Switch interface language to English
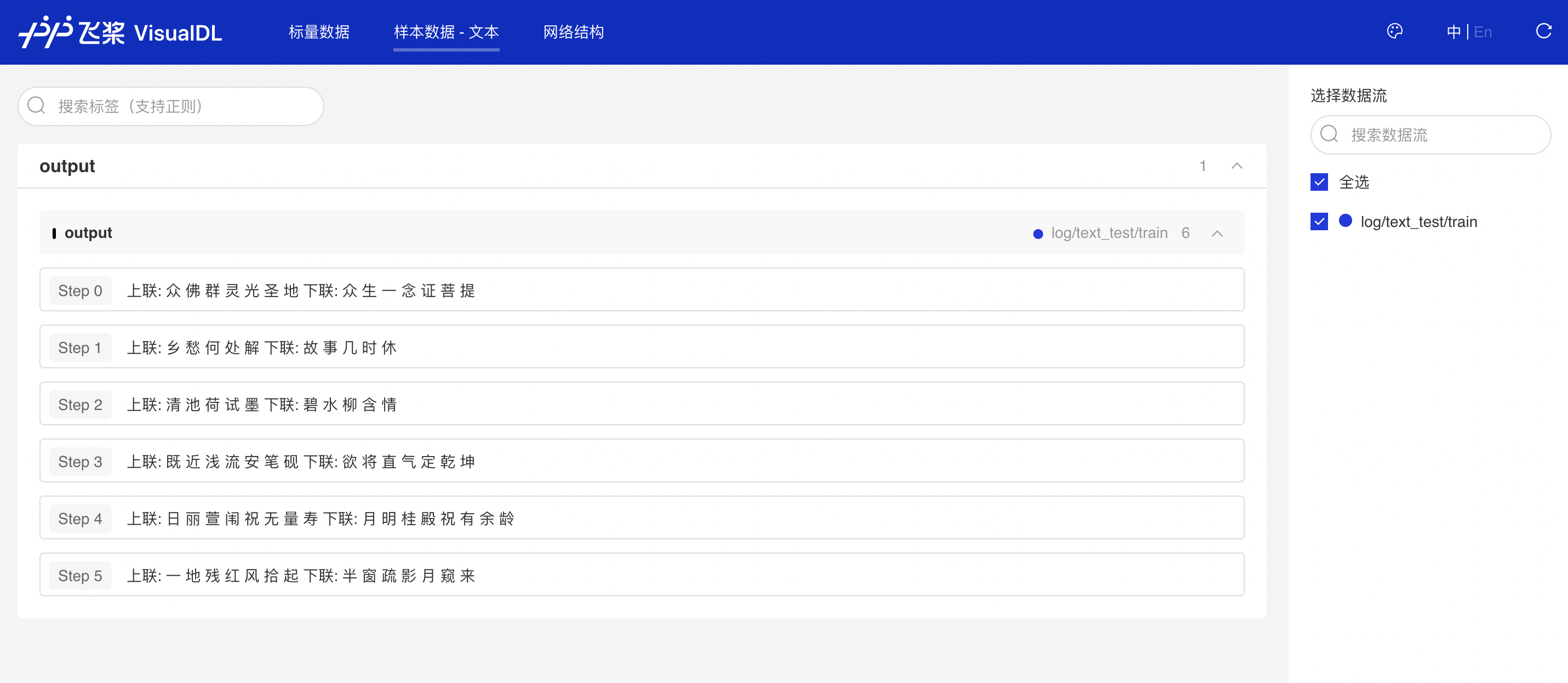Screen dimensions: 1568x683 point(1484,32)
